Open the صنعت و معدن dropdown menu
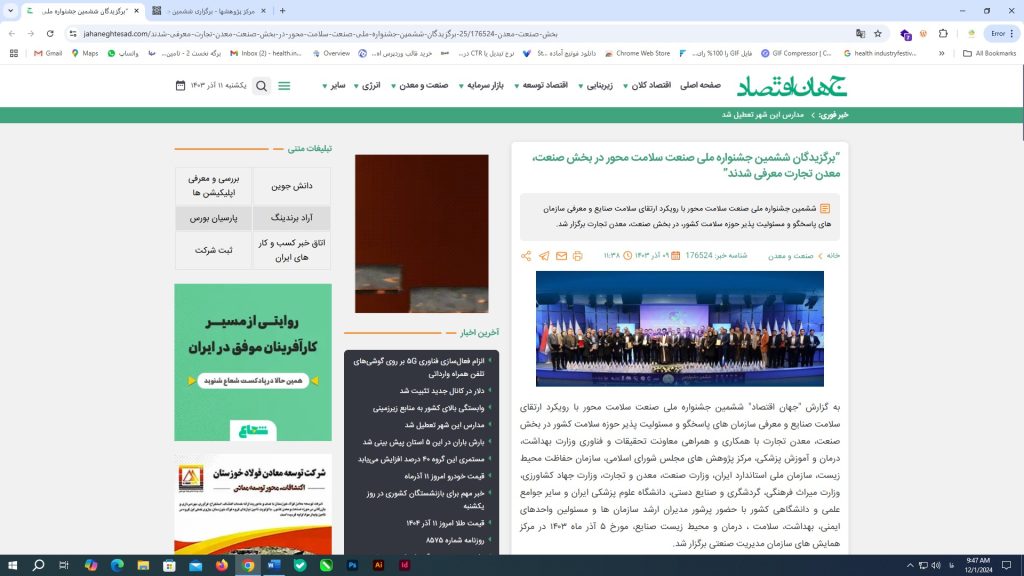This screenshot has height=576, width=1024. [426, 86]
